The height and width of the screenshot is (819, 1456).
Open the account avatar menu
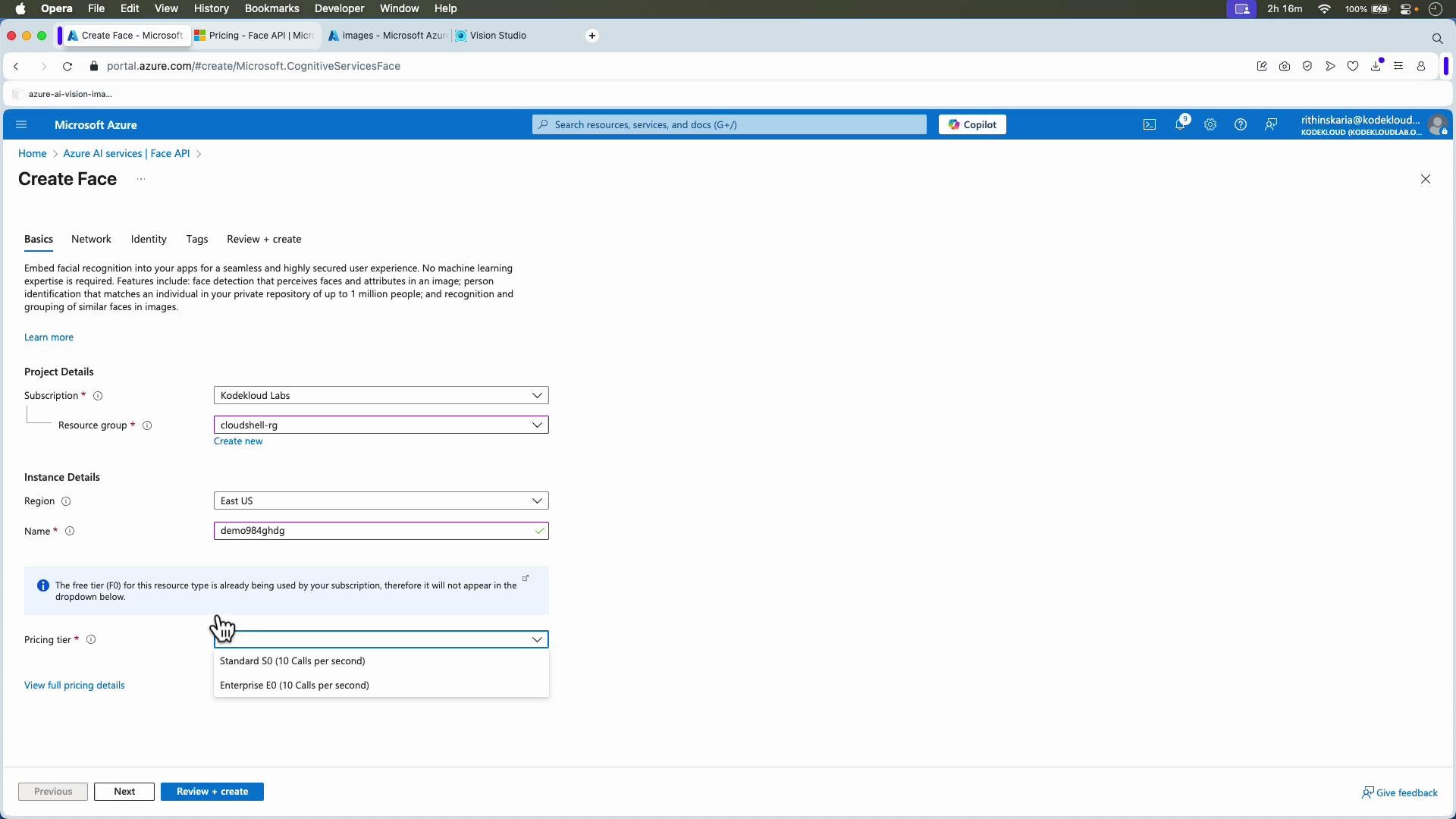pos(1437,125)
